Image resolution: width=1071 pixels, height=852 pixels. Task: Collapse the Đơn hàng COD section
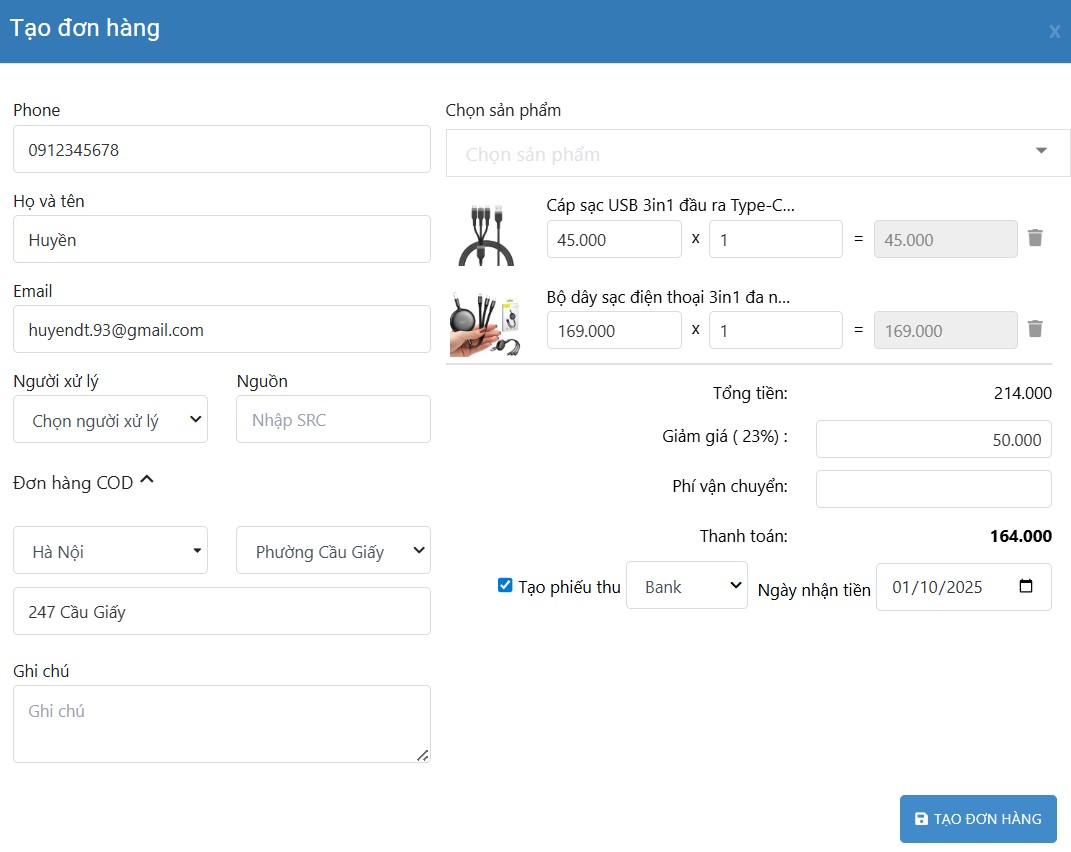(x=146, y=481)
